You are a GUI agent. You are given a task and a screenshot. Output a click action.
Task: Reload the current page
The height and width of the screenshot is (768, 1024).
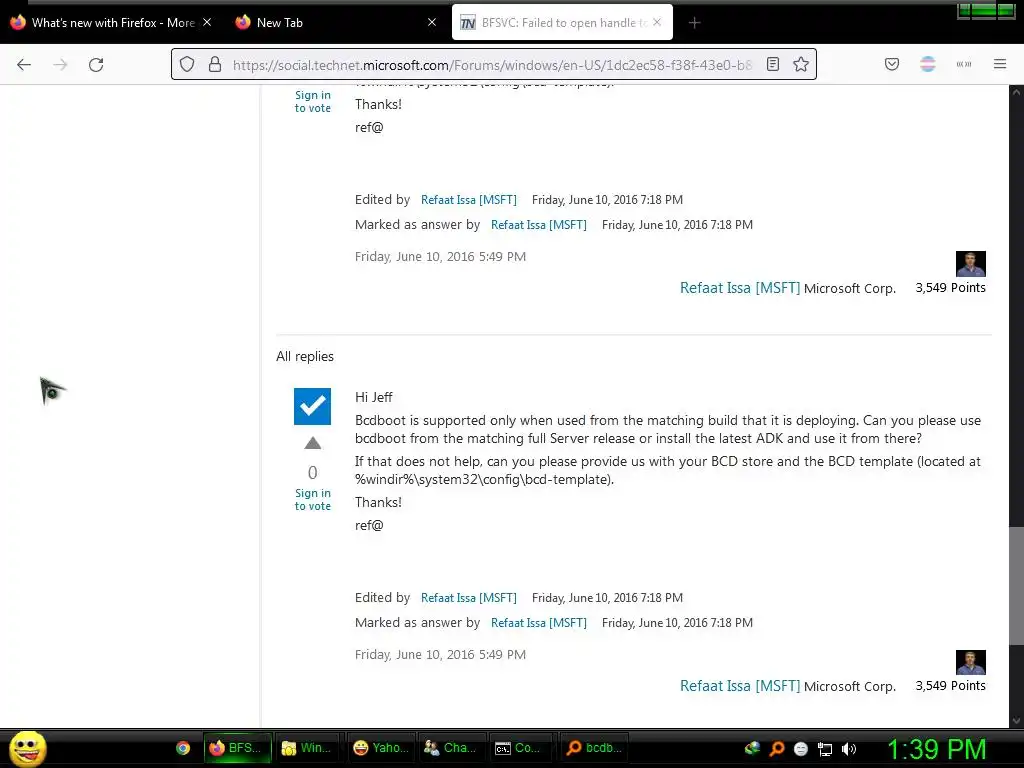click(x=96, y=65)
